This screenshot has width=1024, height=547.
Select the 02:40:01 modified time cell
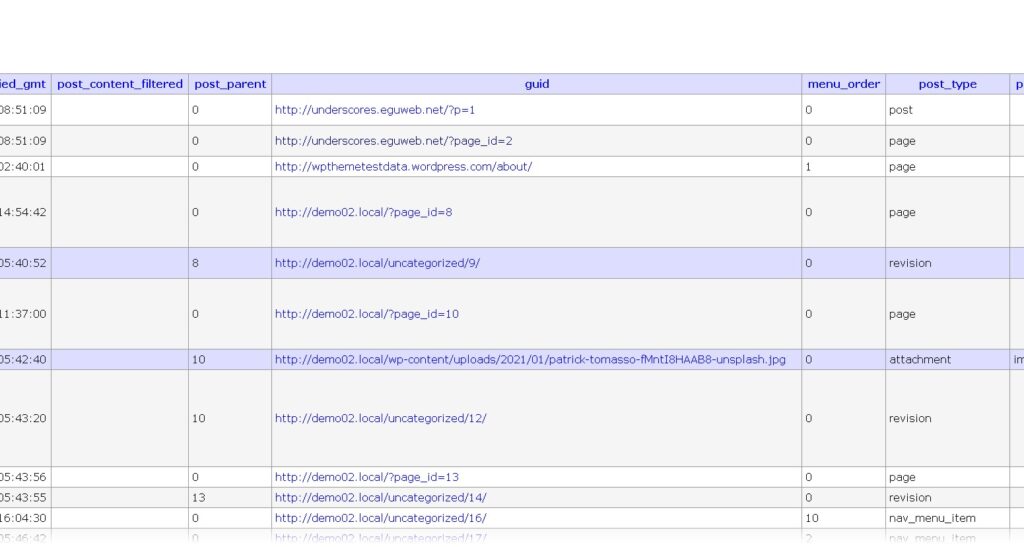point(24,167)
